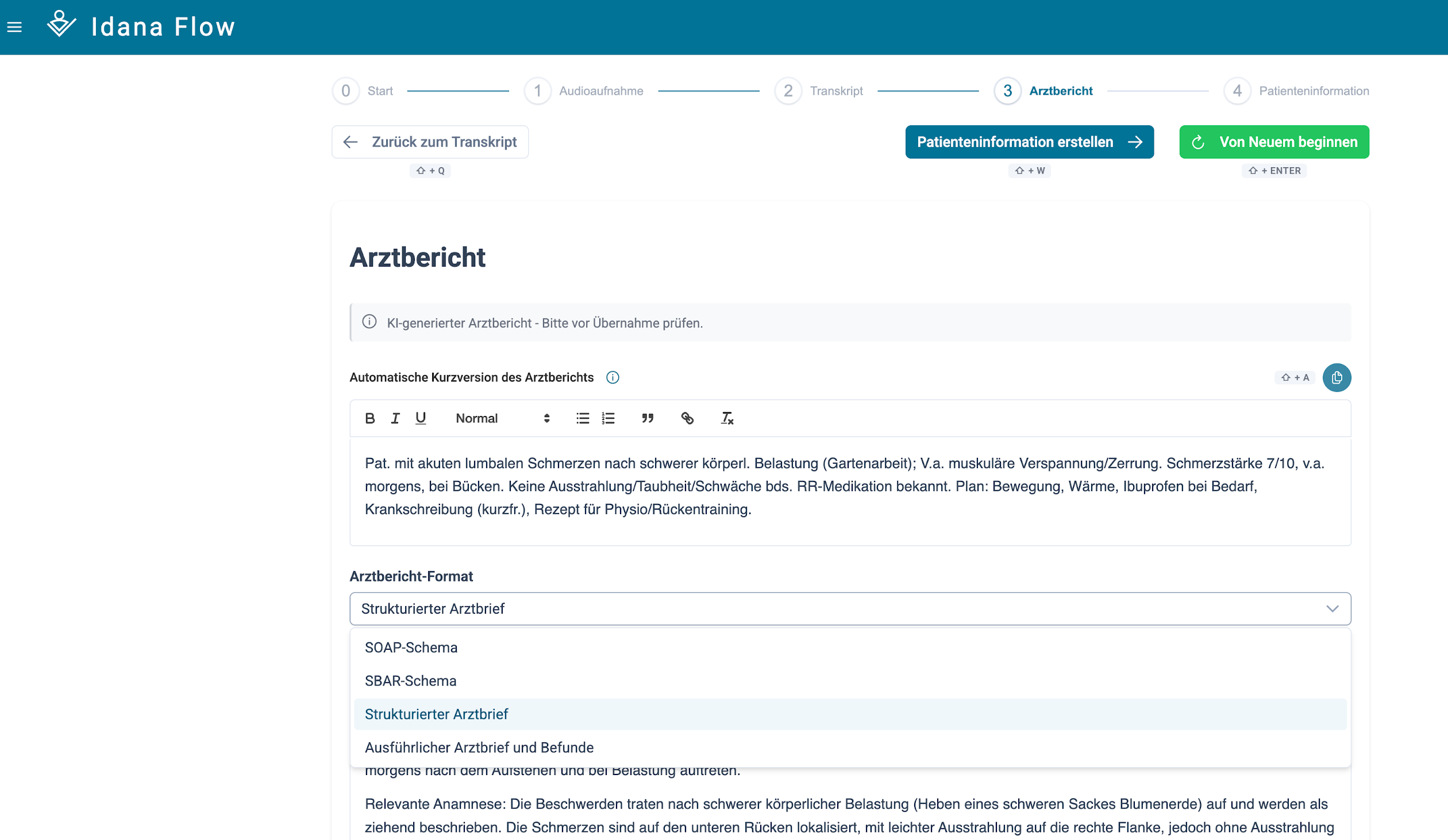
Task: Collapse the Arztbericht-Format dropdown chevron
Action: [1332, 608]
